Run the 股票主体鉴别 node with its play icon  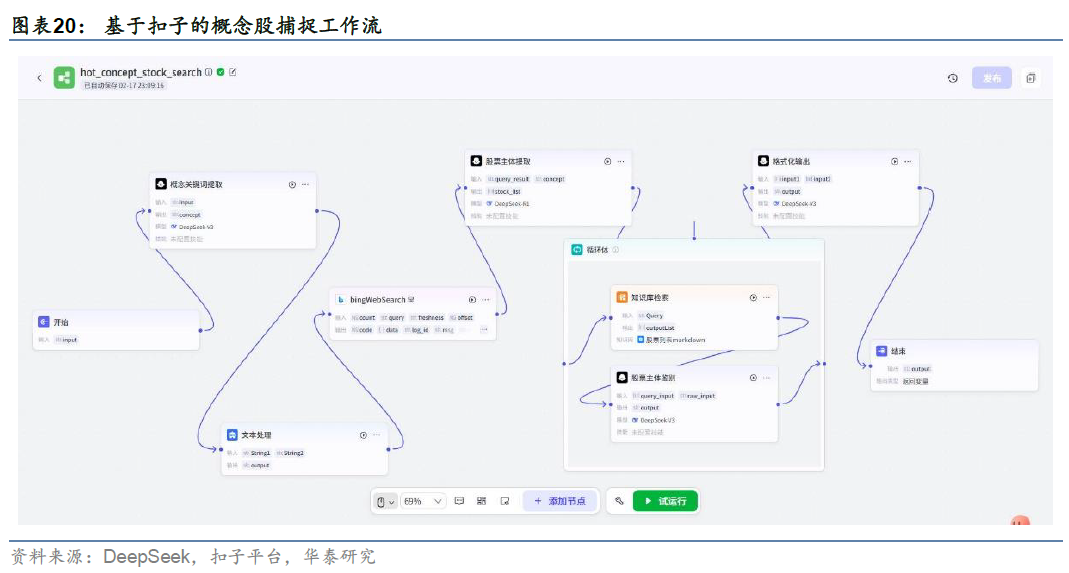(x=753, y=378)
